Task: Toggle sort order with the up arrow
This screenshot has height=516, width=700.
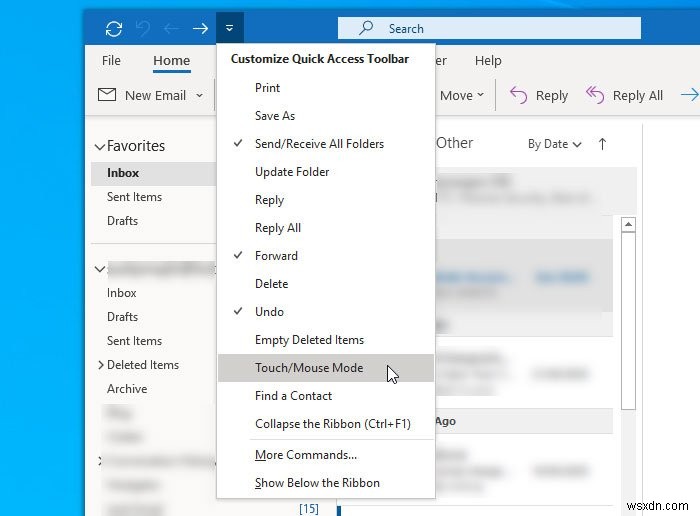Action: pos(602,144)
